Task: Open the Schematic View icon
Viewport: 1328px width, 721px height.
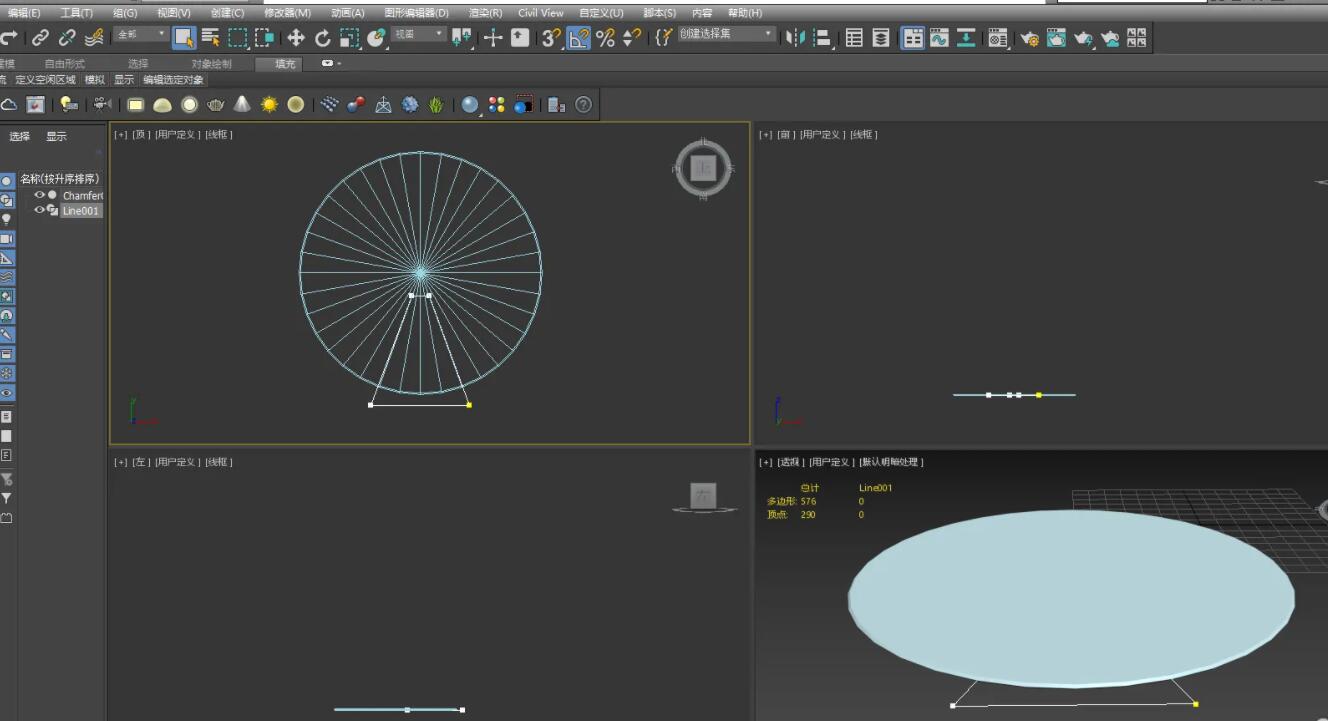Action: (966, 38)
